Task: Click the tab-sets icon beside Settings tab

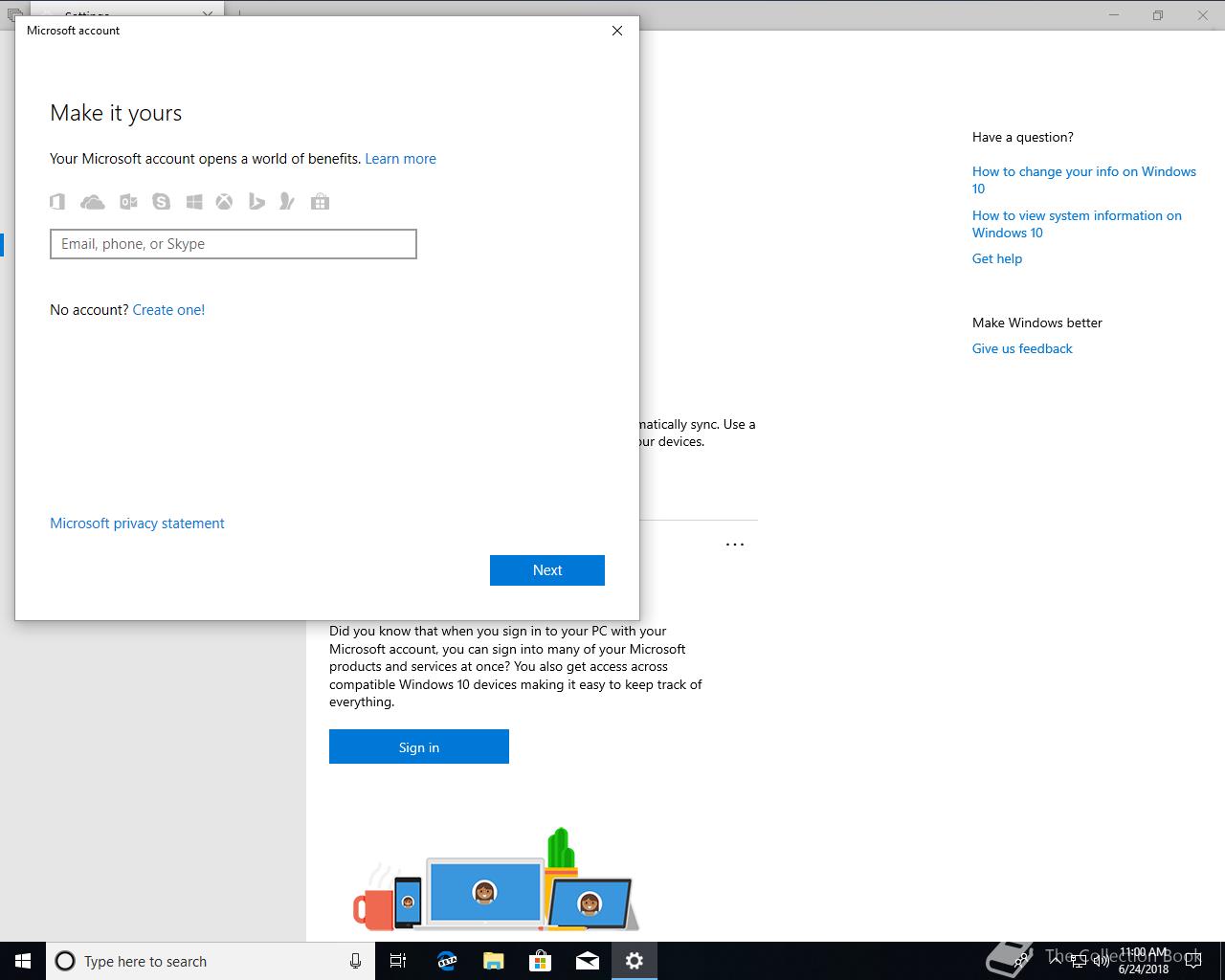Action: coord(13,14)
